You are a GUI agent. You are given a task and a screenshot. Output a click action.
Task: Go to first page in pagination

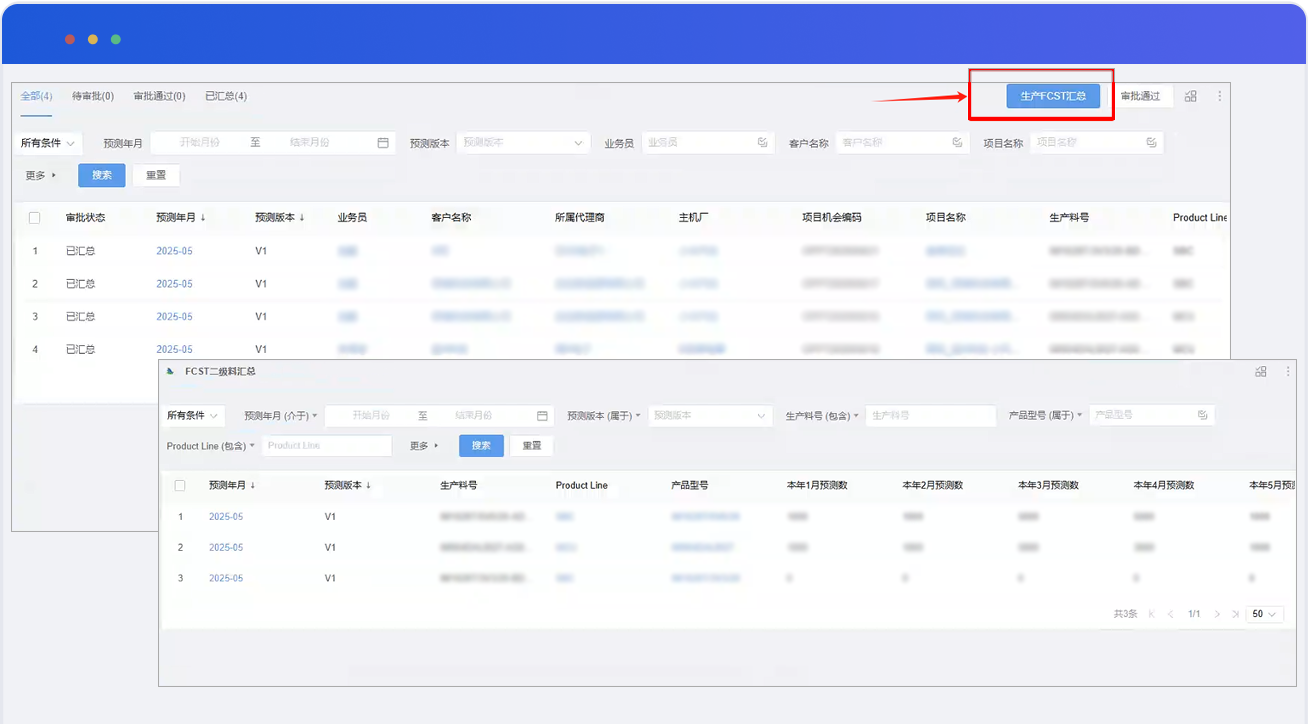(1152, 614)
